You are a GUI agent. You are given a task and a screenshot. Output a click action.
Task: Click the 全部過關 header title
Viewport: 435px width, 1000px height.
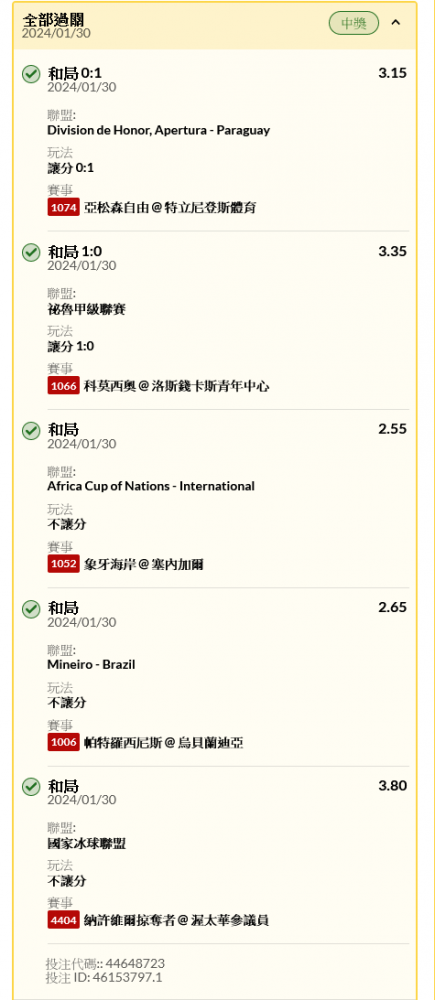click(52, 20)
